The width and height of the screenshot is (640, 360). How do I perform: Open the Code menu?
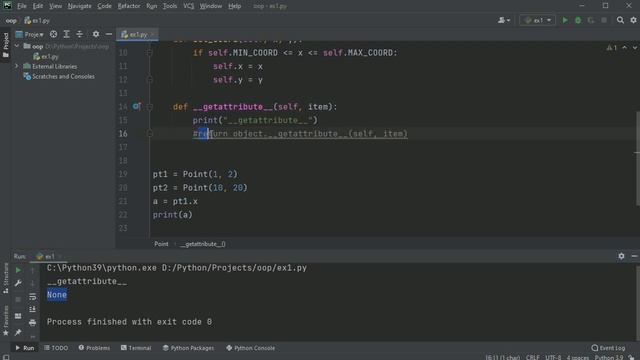(104, 6)
